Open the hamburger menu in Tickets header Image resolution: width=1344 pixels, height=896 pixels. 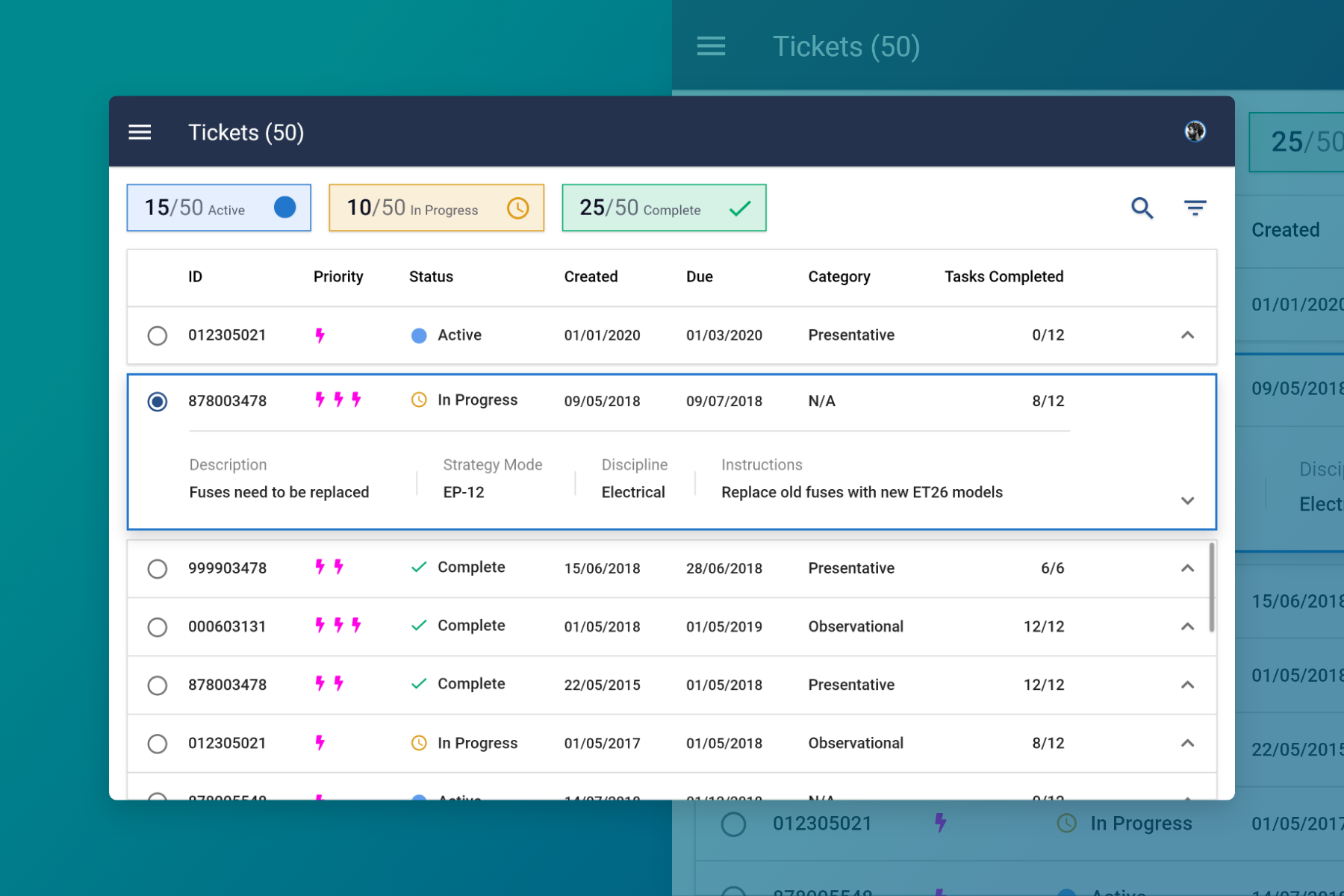click(140, 133)
